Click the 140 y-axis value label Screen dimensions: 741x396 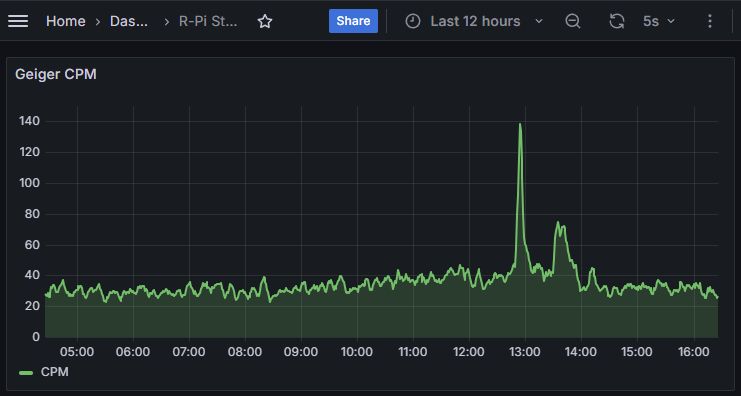29,121
